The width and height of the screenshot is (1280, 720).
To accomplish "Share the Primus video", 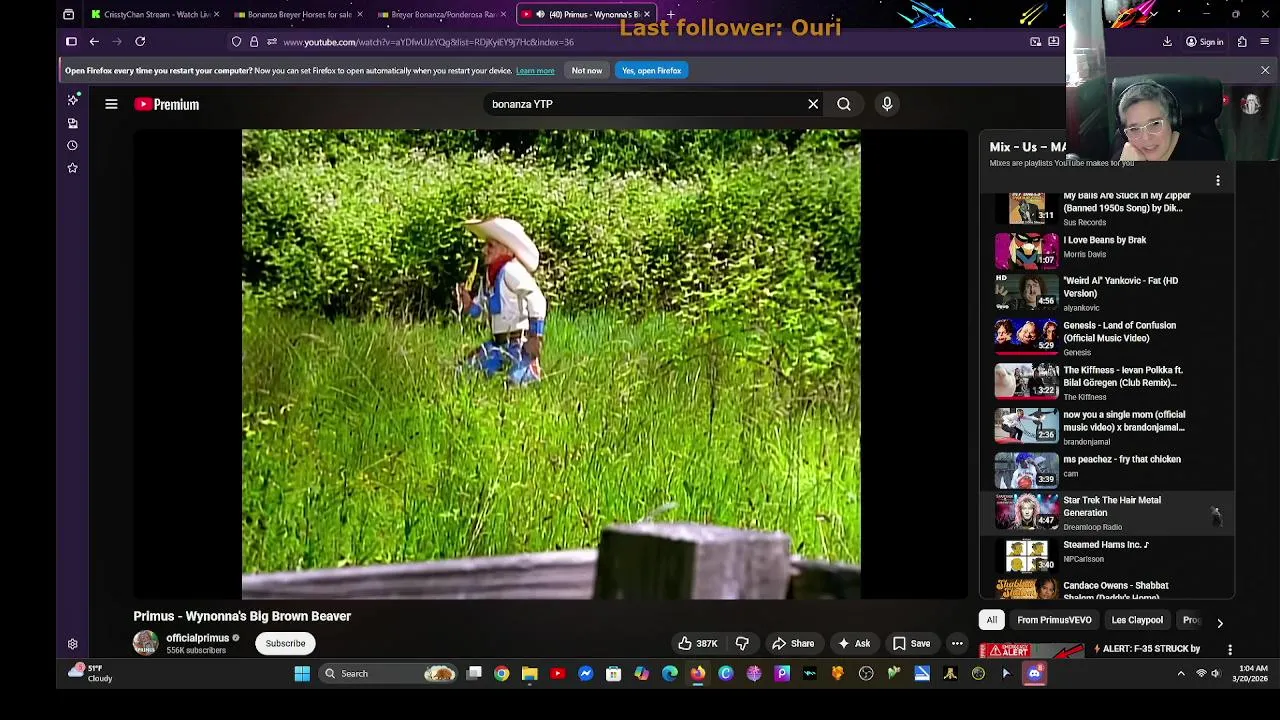I will click(x=793, y=644).
